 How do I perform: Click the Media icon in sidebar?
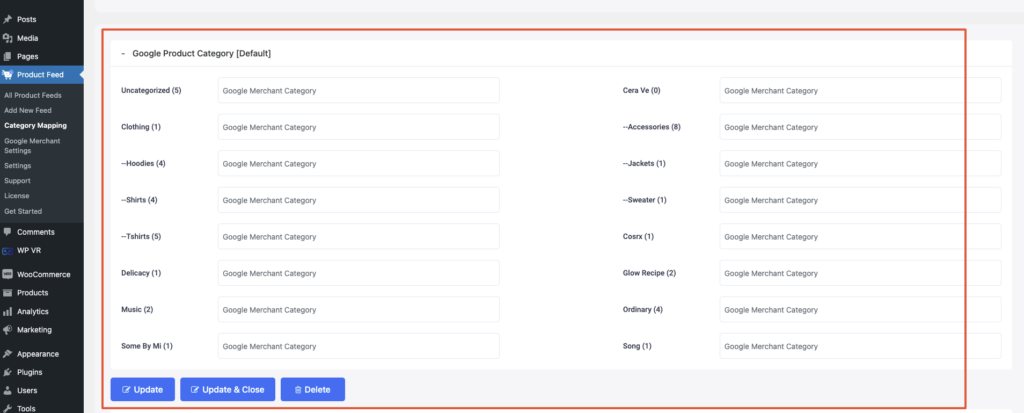click(x=8, y=38)
